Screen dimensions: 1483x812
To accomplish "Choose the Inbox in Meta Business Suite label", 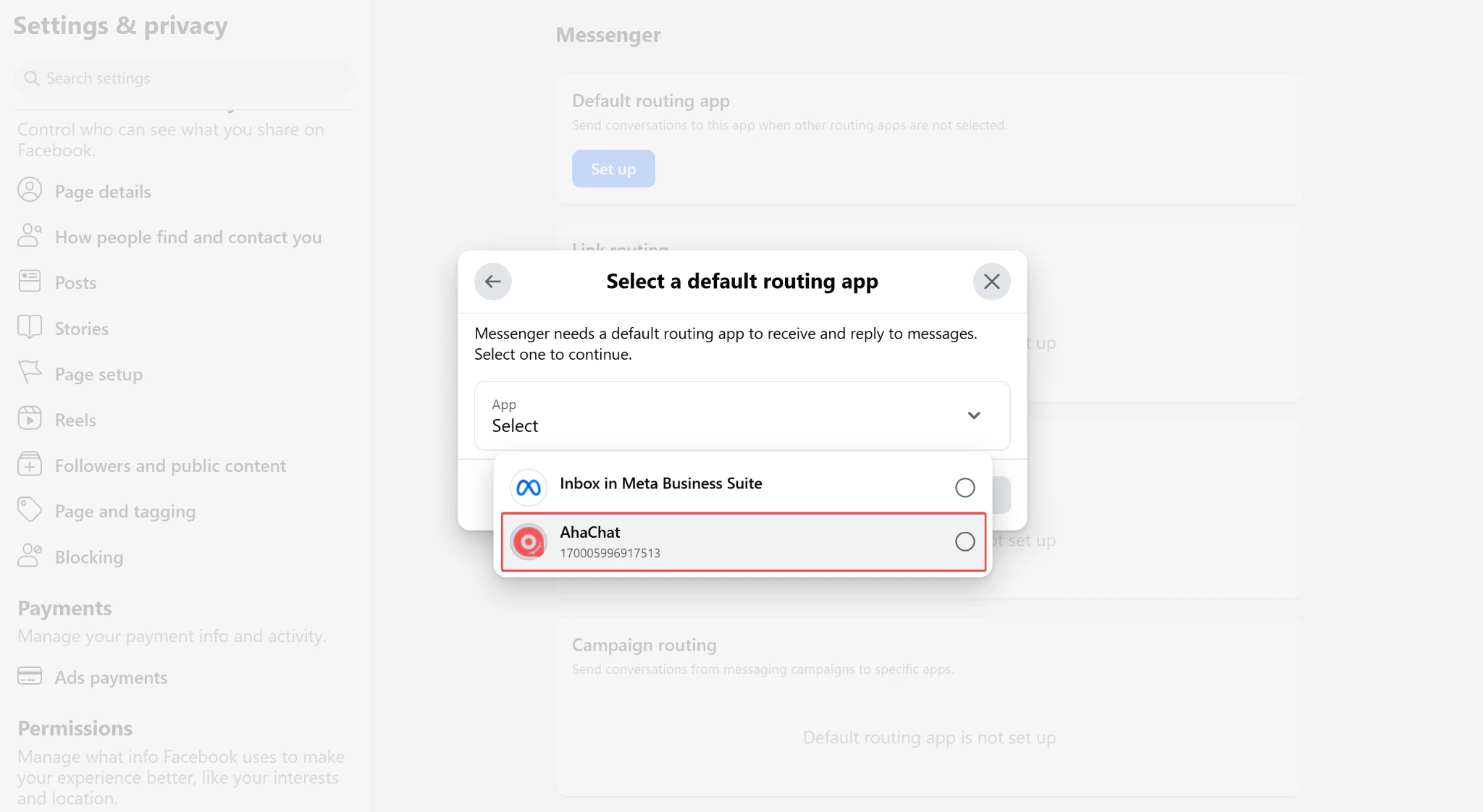I will (660, 483).
